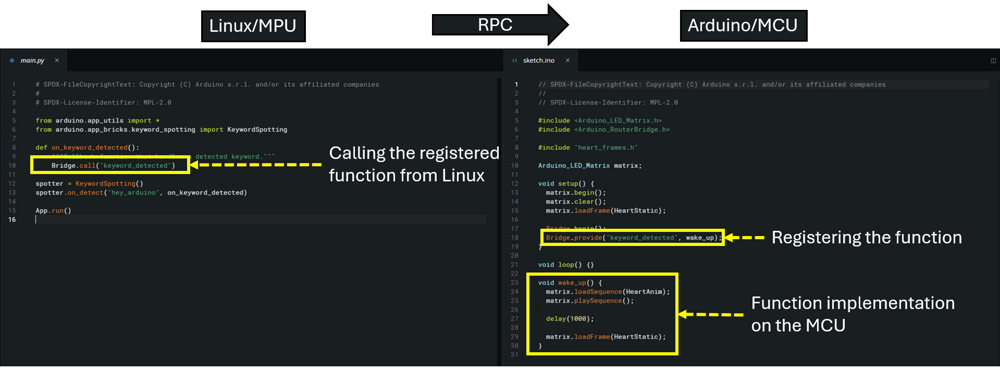Click line number 1 in sketch.ino gutter

517,84
